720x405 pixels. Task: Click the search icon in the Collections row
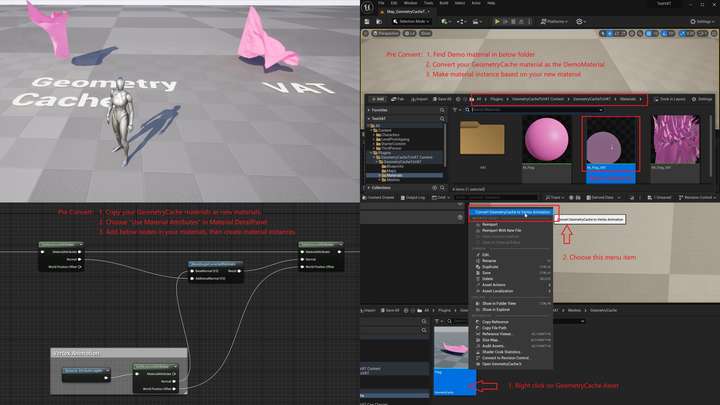point(442,188)
